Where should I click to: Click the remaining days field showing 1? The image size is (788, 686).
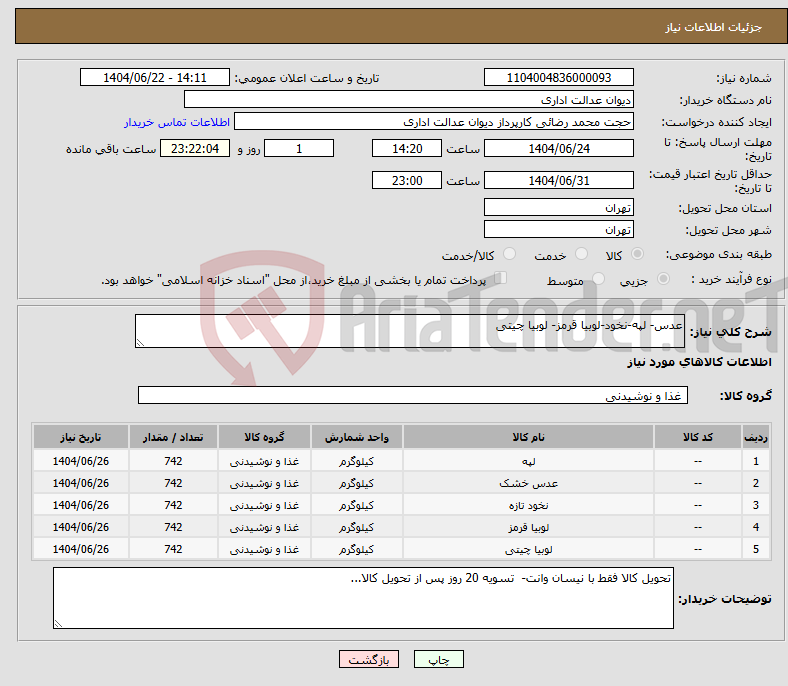click(299, 148)
